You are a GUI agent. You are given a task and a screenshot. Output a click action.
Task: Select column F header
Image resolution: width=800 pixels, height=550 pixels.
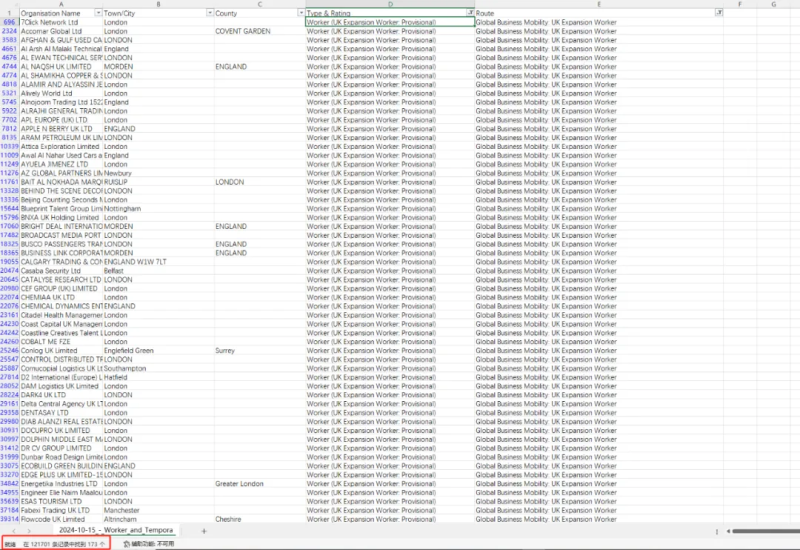click(x=740, y=4)
